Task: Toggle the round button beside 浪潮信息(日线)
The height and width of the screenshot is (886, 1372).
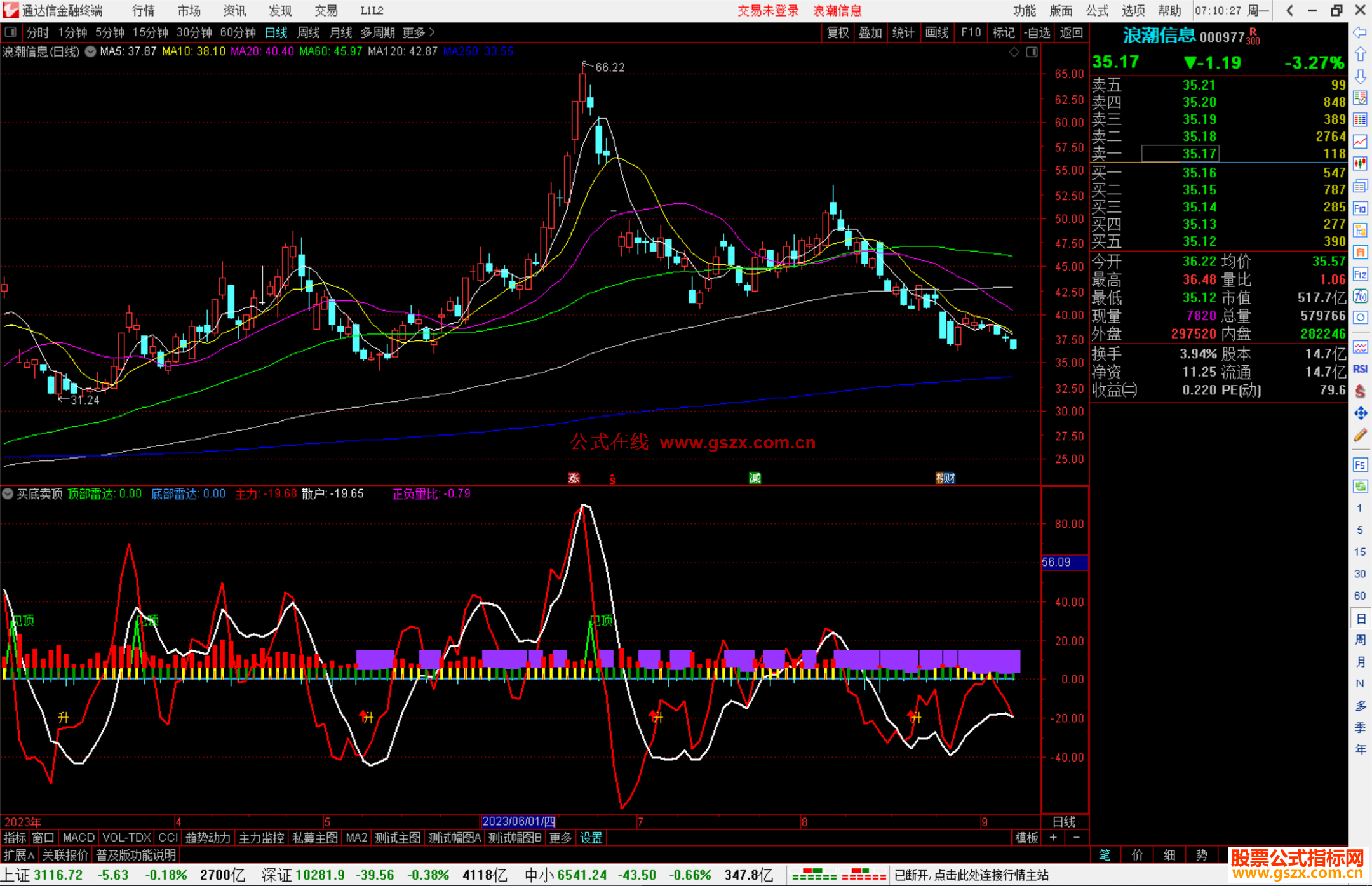Action: point(91,51)
